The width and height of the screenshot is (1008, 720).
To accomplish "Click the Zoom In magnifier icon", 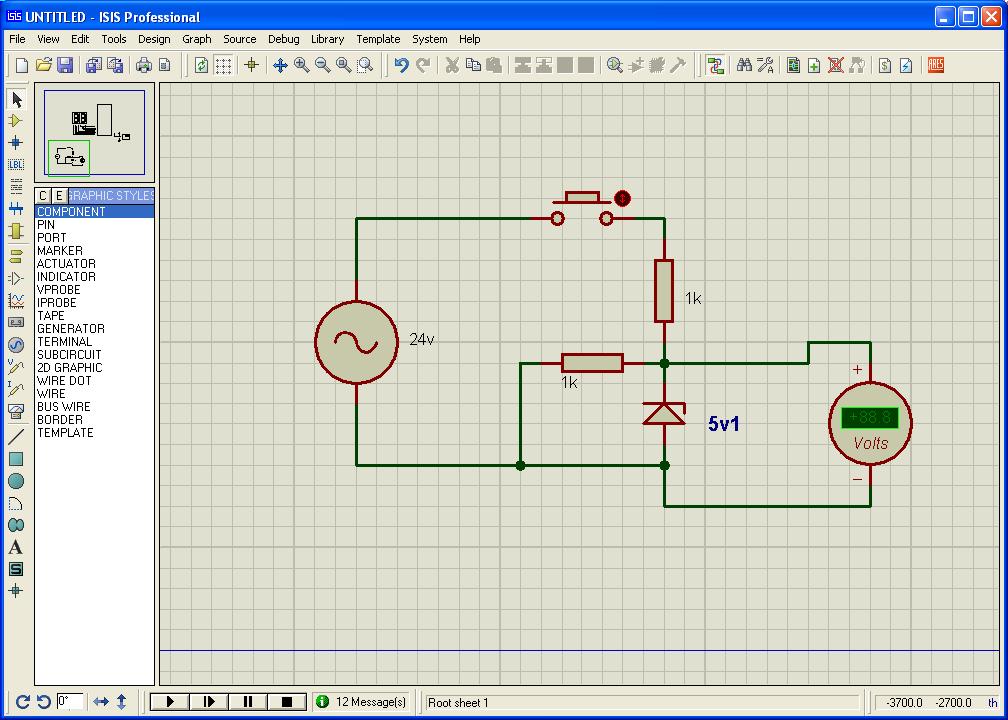I will [x=301, y=65].
